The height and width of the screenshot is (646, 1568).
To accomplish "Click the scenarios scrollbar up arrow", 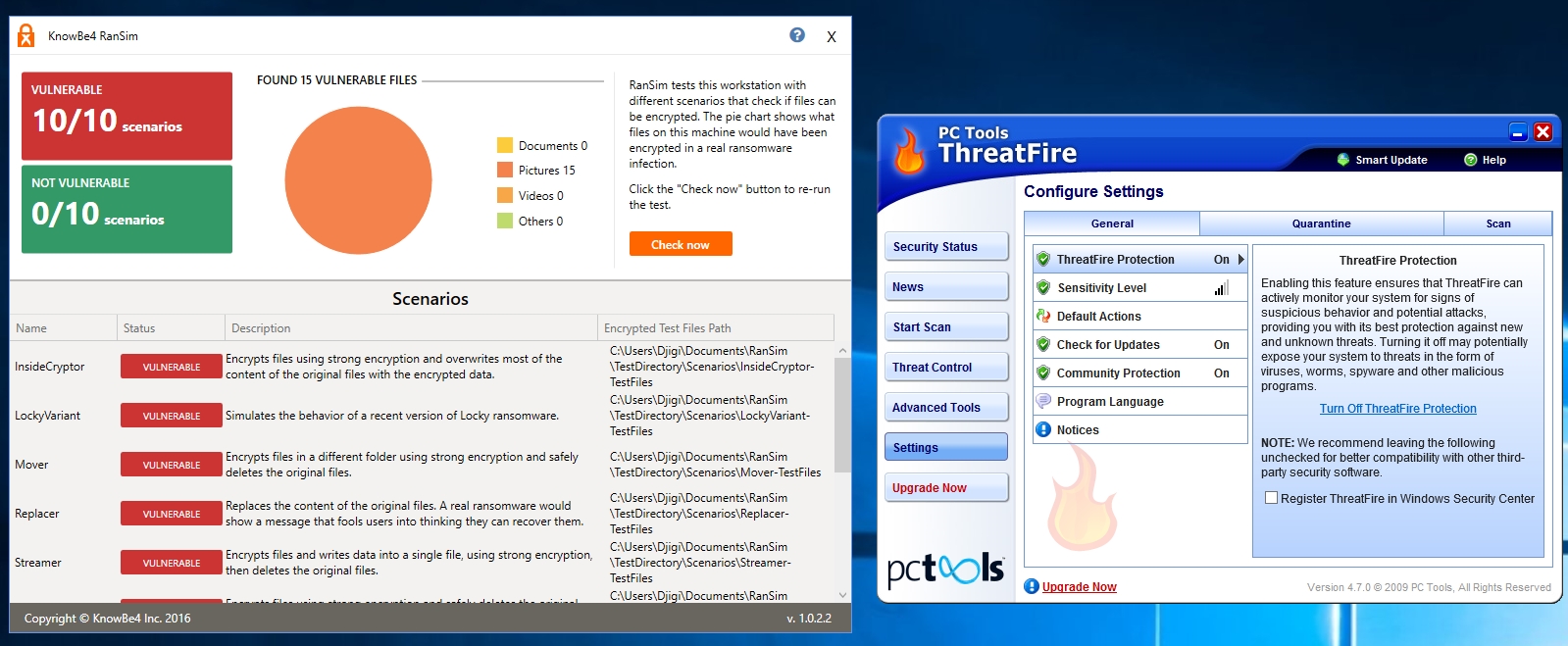I will click(x=842, y=350).
